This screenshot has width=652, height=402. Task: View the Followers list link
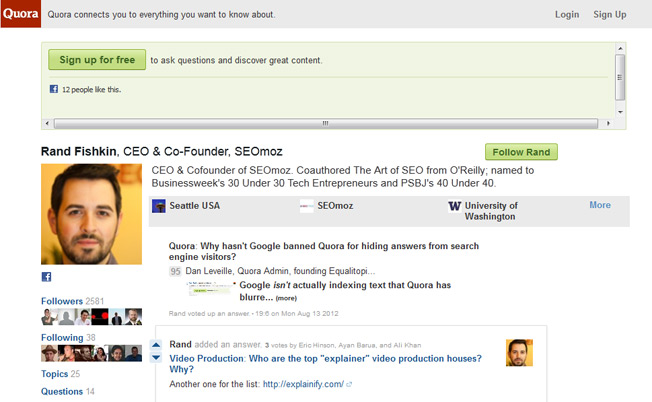[62, 300]
